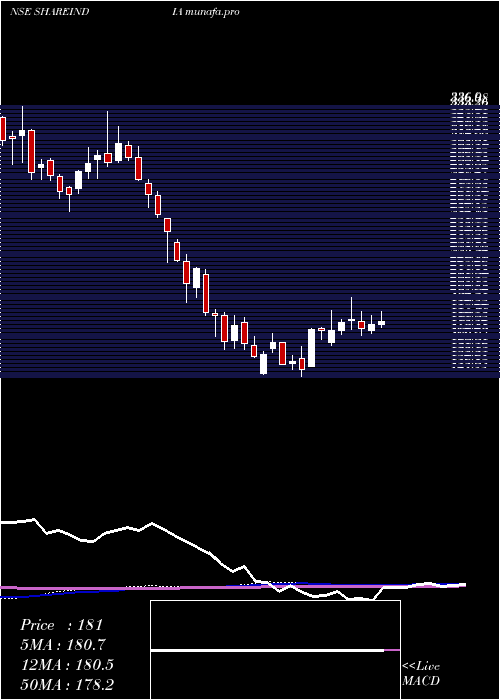500x700 pixels.
Task: Click the MACD histogram box
Action: (275, 650)
